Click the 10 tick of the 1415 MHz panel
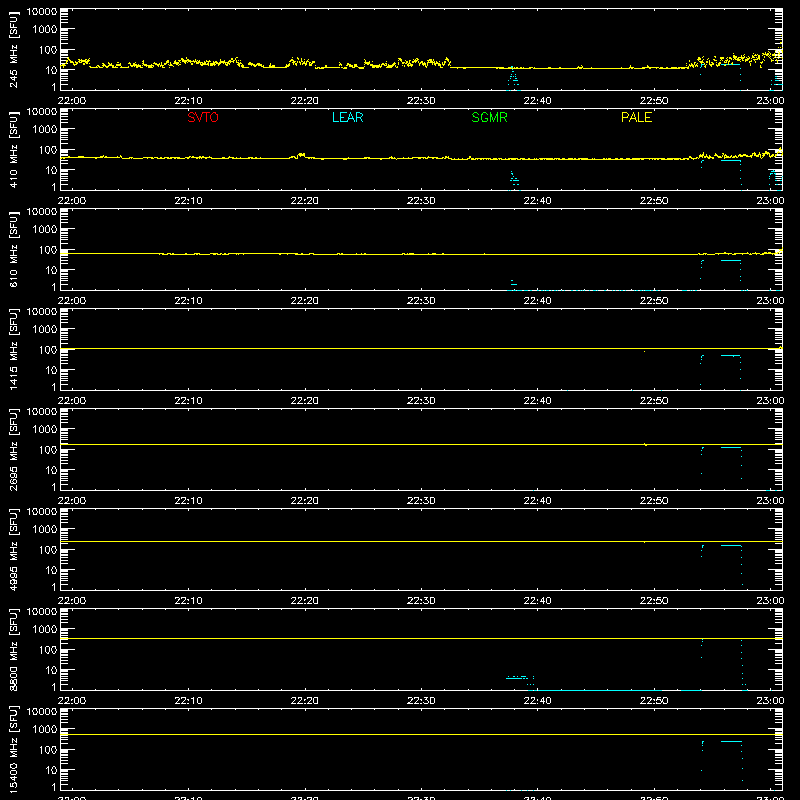The width and height of the screenshot is (800, 800). (x=51, y=370)
